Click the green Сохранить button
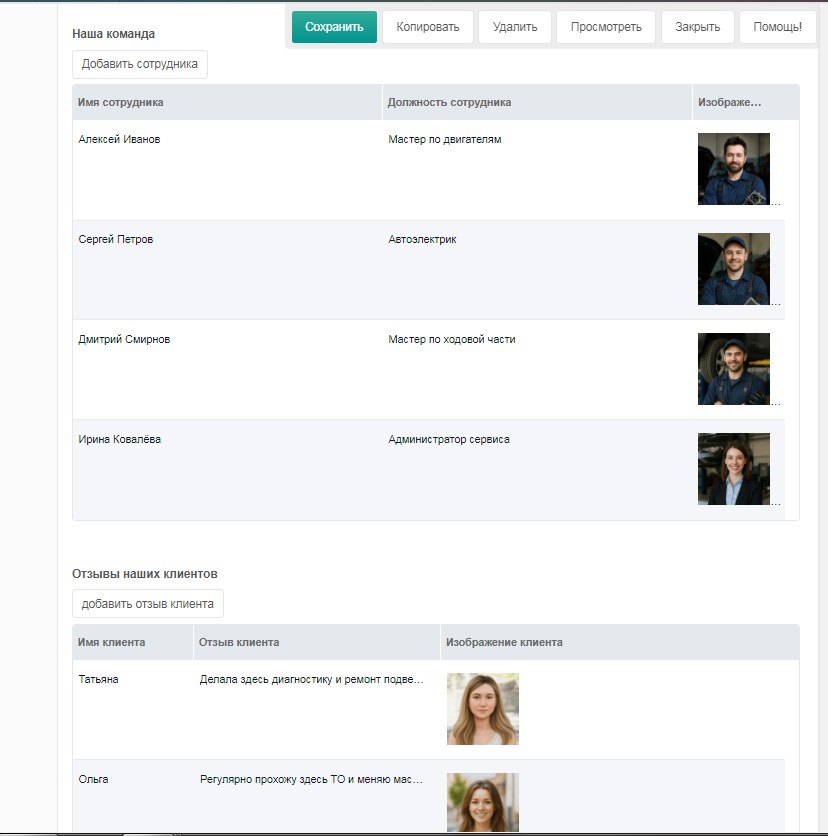Image resolution: width=828 pixels, height=836 pixels. (334, 27)
